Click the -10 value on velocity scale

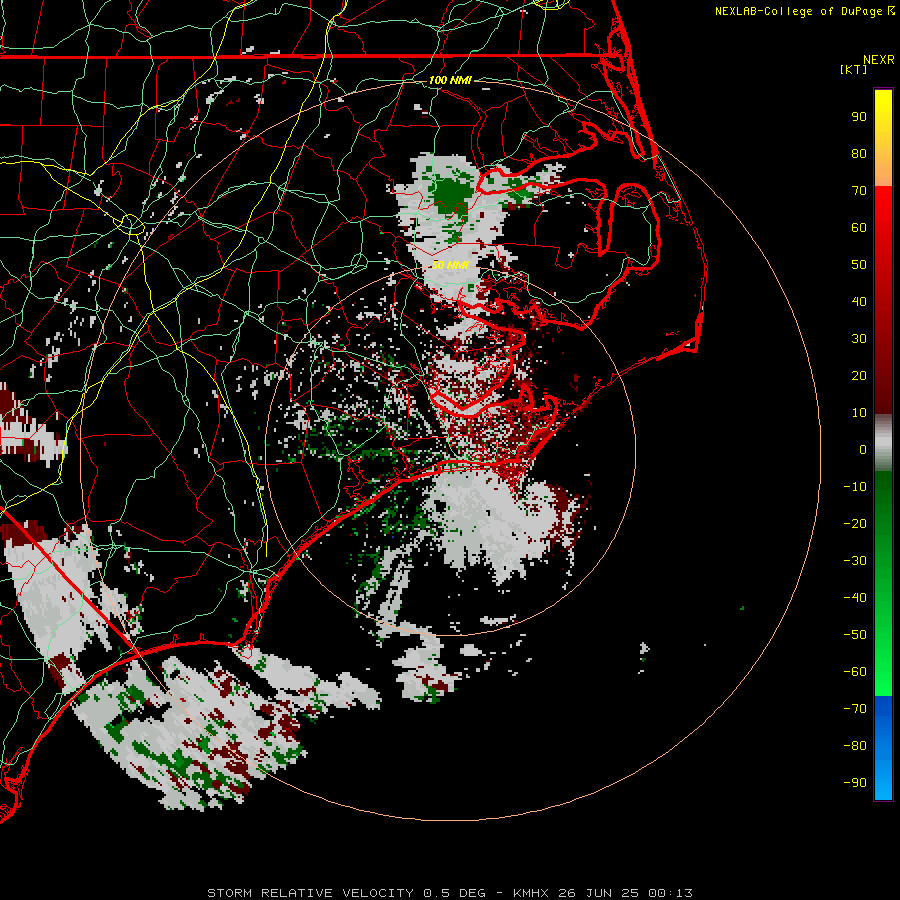pyautogui.click(x=855, y=487)
